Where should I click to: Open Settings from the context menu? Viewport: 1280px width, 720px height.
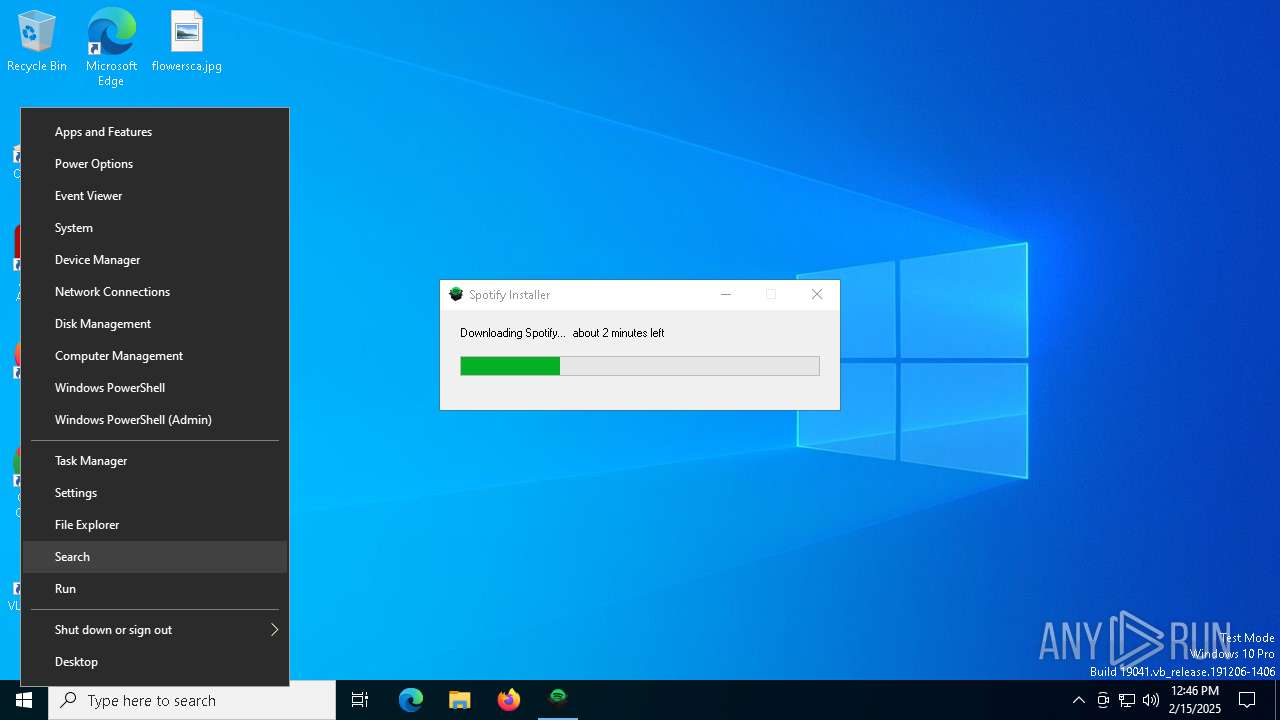(x=155, y=493)
